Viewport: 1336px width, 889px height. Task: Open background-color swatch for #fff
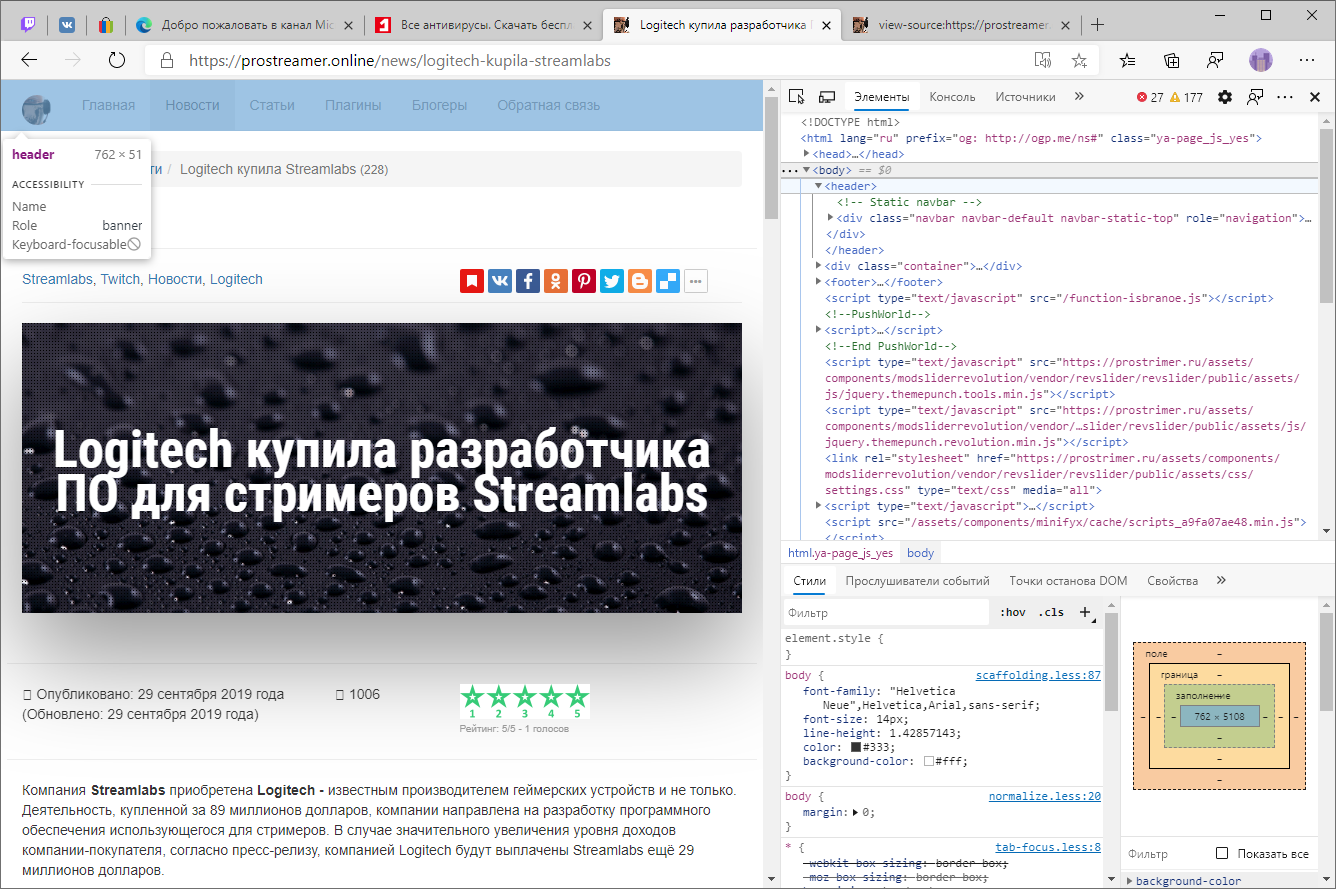[929, 761]
